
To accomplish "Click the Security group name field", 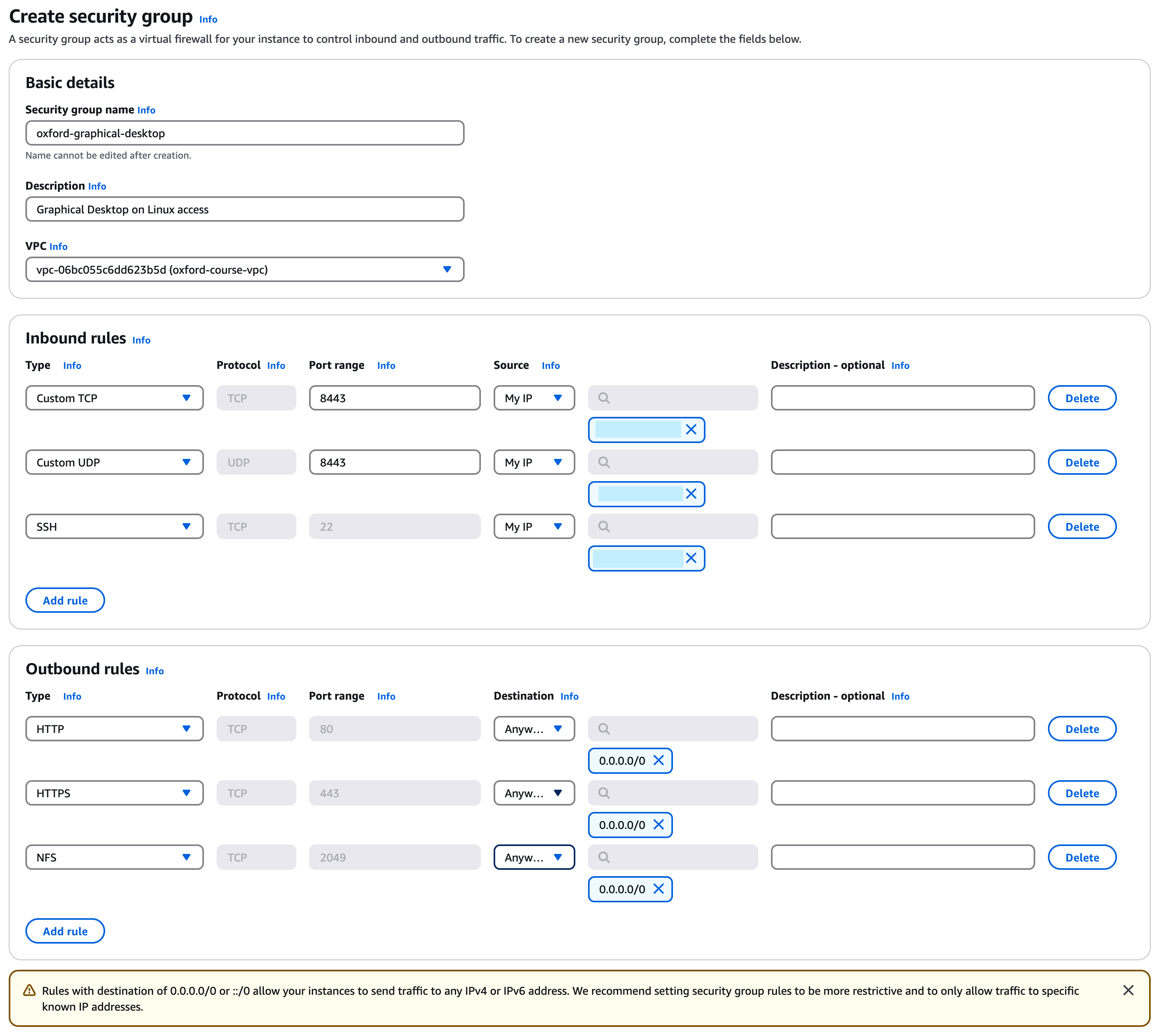I will tap(244, 133).
